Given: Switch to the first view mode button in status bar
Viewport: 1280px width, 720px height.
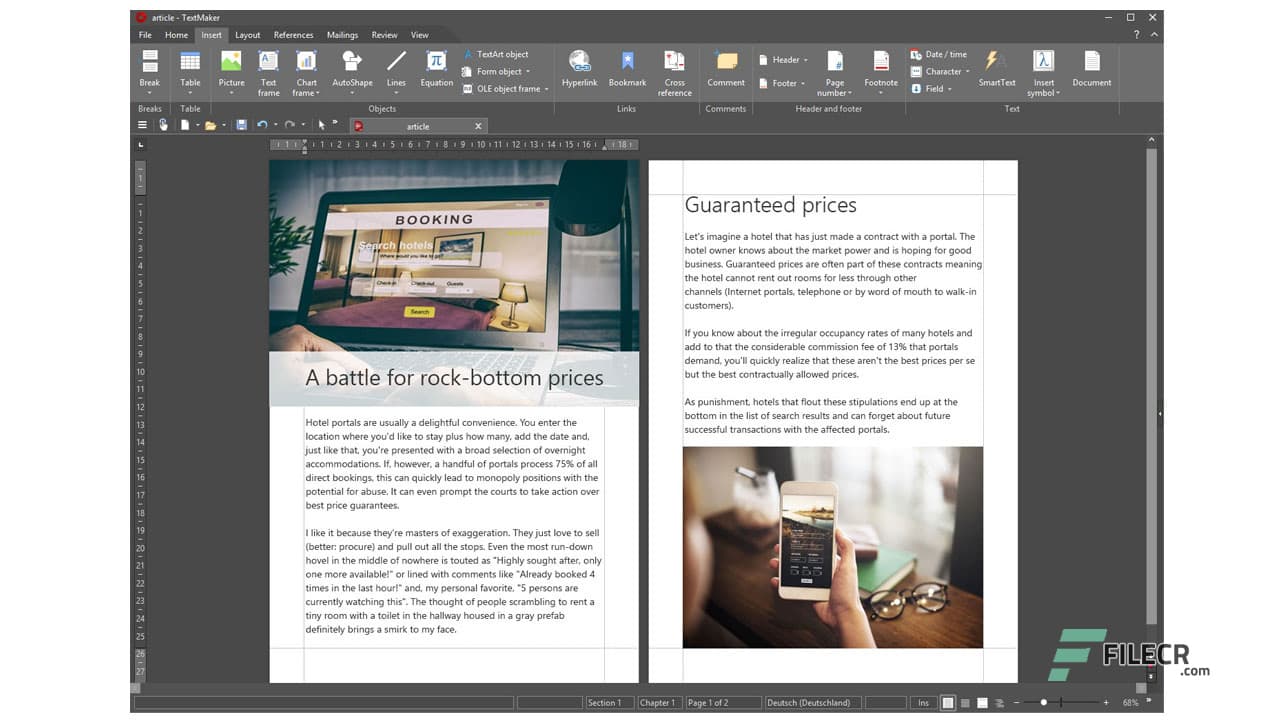Looking at the screenshot, I should tap(948, 703).
